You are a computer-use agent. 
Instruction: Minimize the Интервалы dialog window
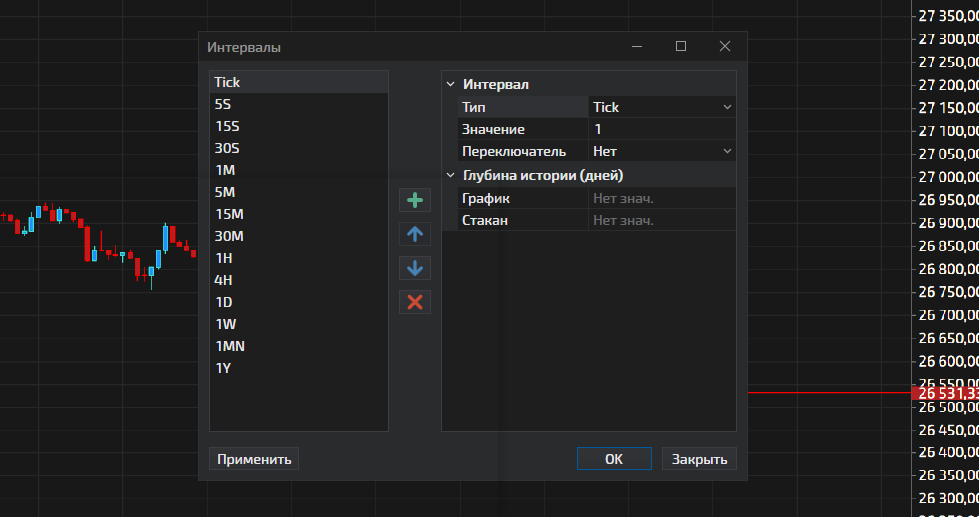(x=636, y=46)
